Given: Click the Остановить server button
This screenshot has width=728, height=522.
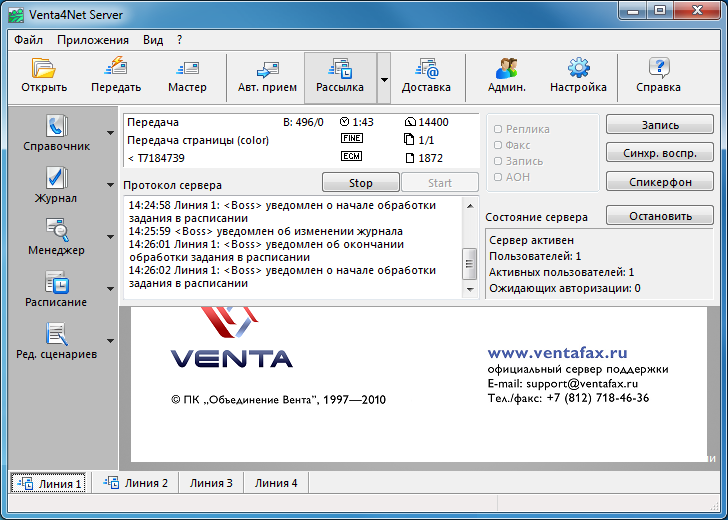Looking at the screenshot, I should [660, 216].
